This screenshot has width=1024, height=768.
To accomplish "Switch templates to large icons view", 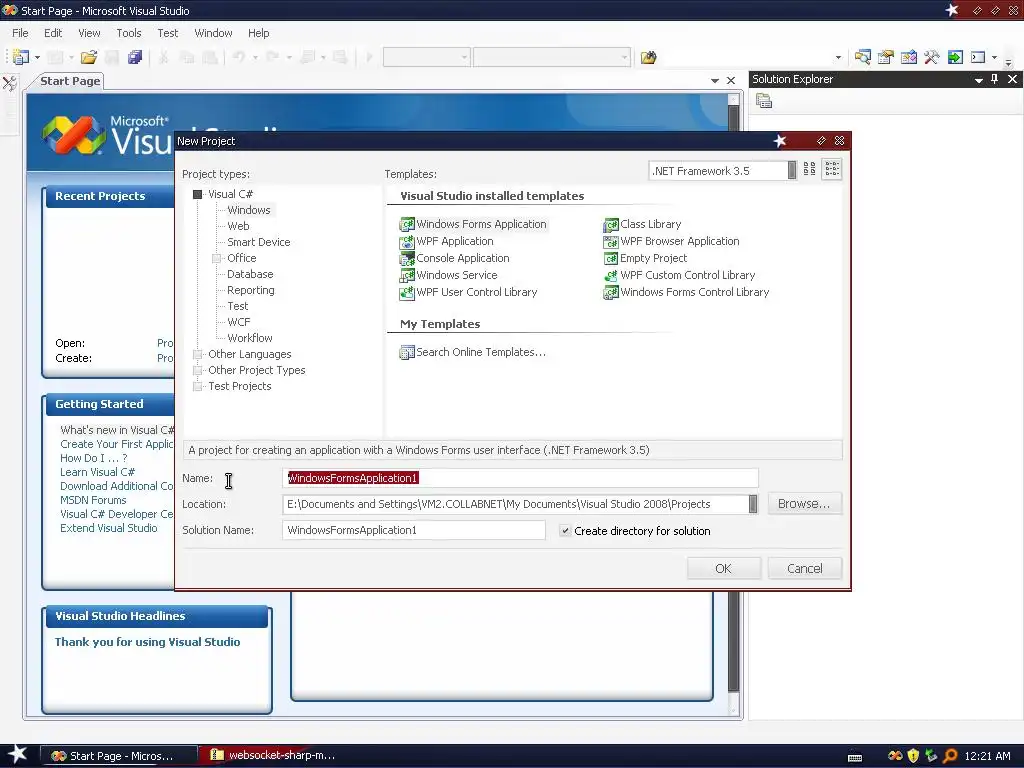I will pyautogui.click(x=809, y=169).
